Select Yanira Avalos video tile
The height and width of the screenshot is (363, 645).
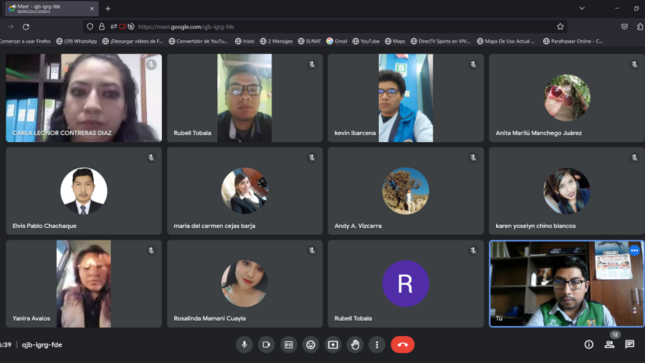(84, 284)
